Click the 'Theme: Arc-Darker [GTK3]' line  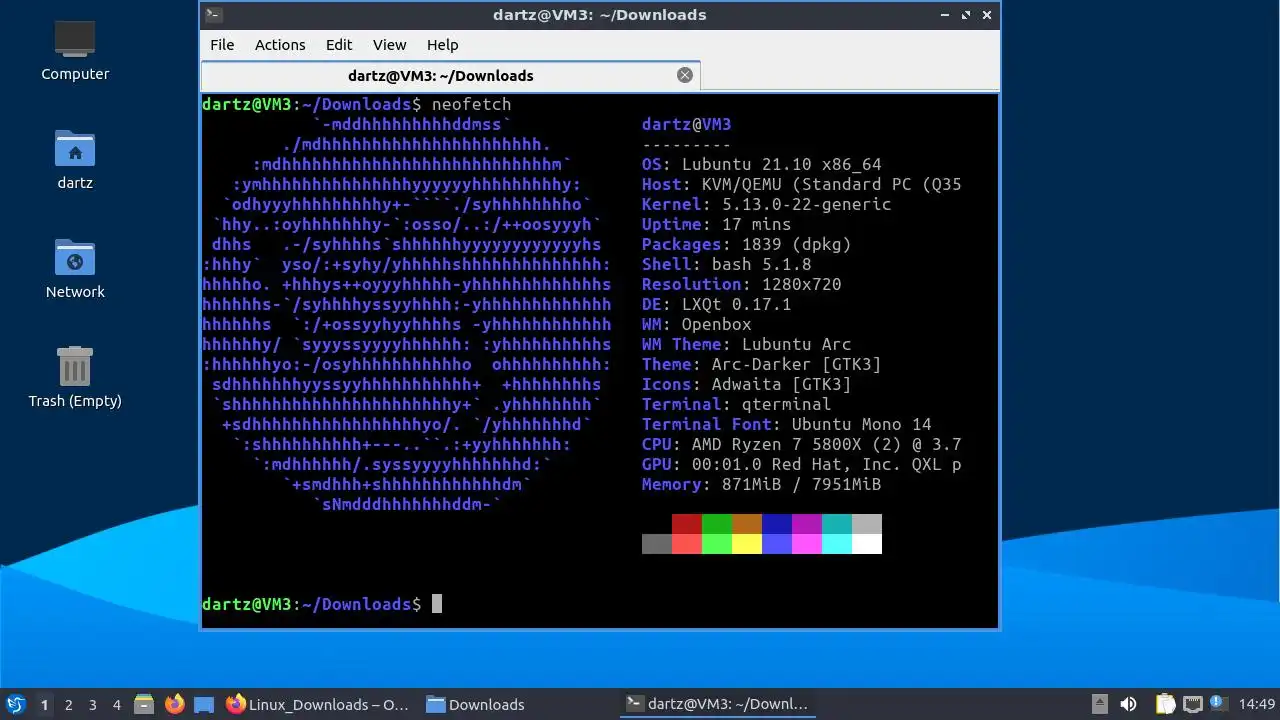(x=762, y=364)
